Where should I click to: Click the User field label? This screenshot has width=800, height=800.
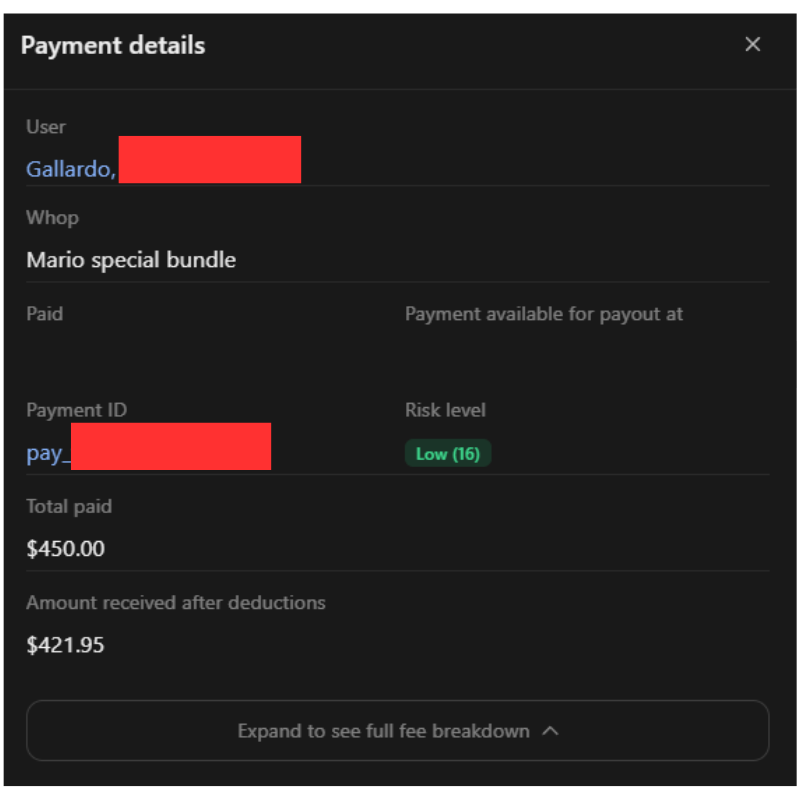coord(46,127)
